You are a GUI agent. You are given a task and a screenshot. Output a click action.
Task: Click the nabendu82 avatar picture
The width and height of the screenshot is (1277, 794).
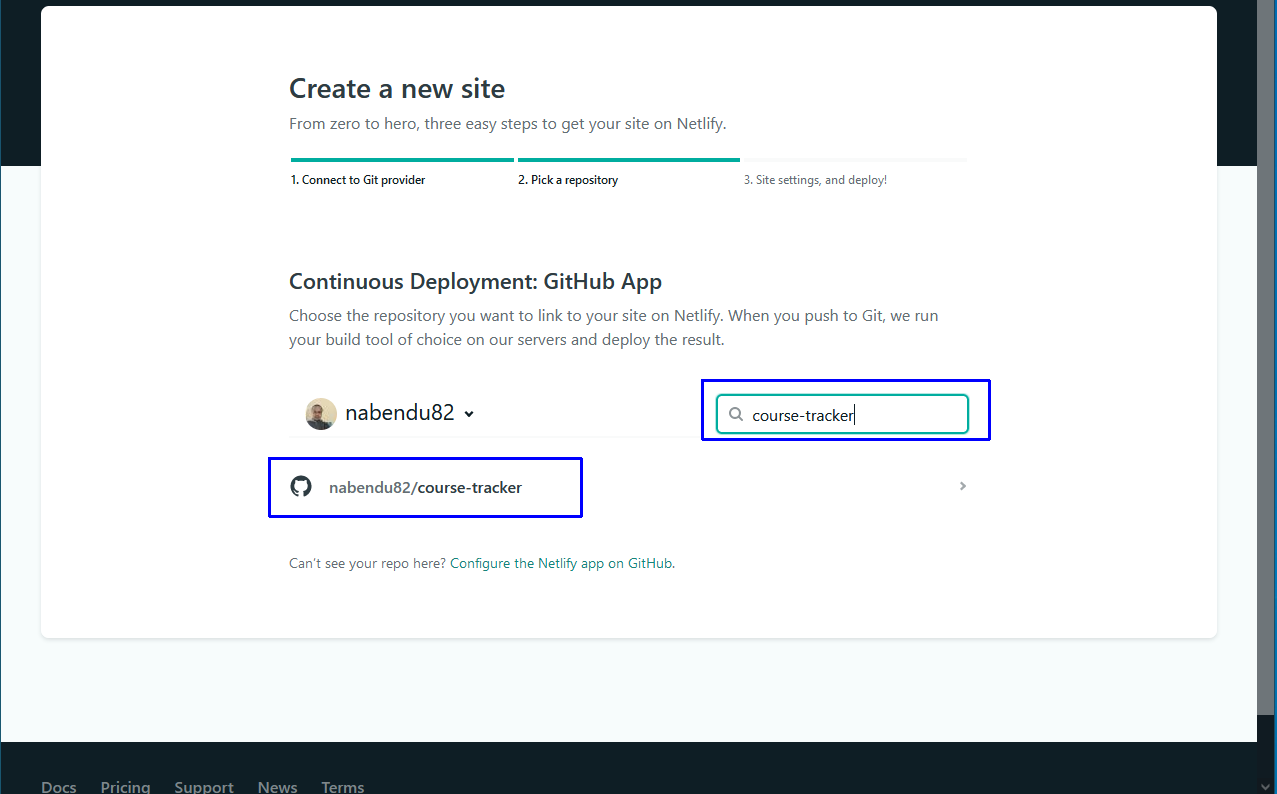tap(321, 413)
